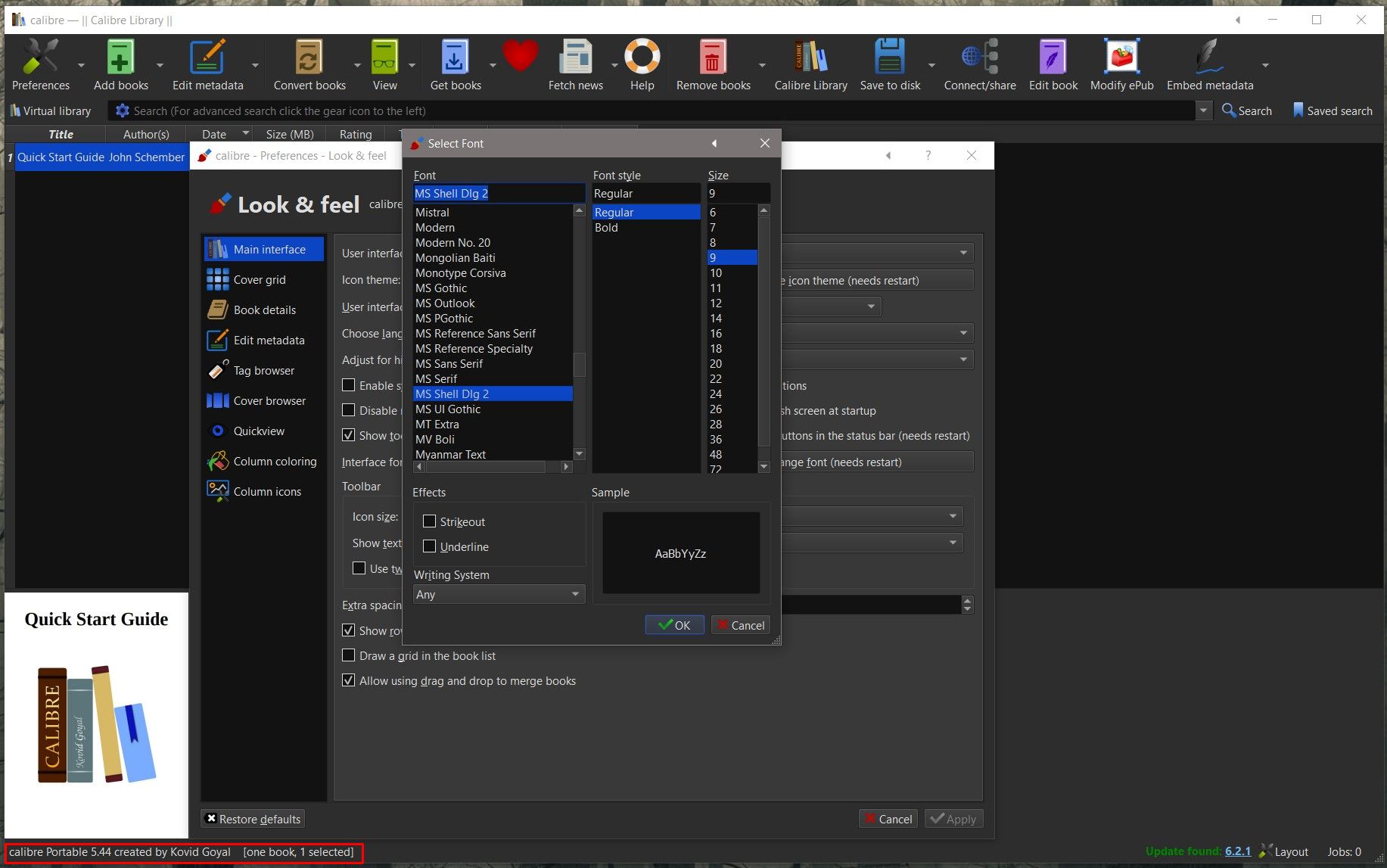Open the Column icons section
Viewport: 1387px width, 868px height.
click(x=263, y=491)
